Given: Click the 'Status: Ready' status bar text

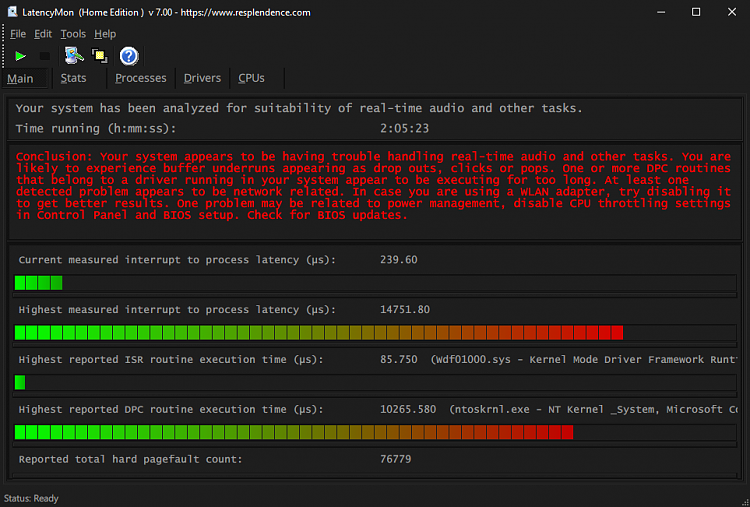Looking at the screenshot, I should click(31, 498).
